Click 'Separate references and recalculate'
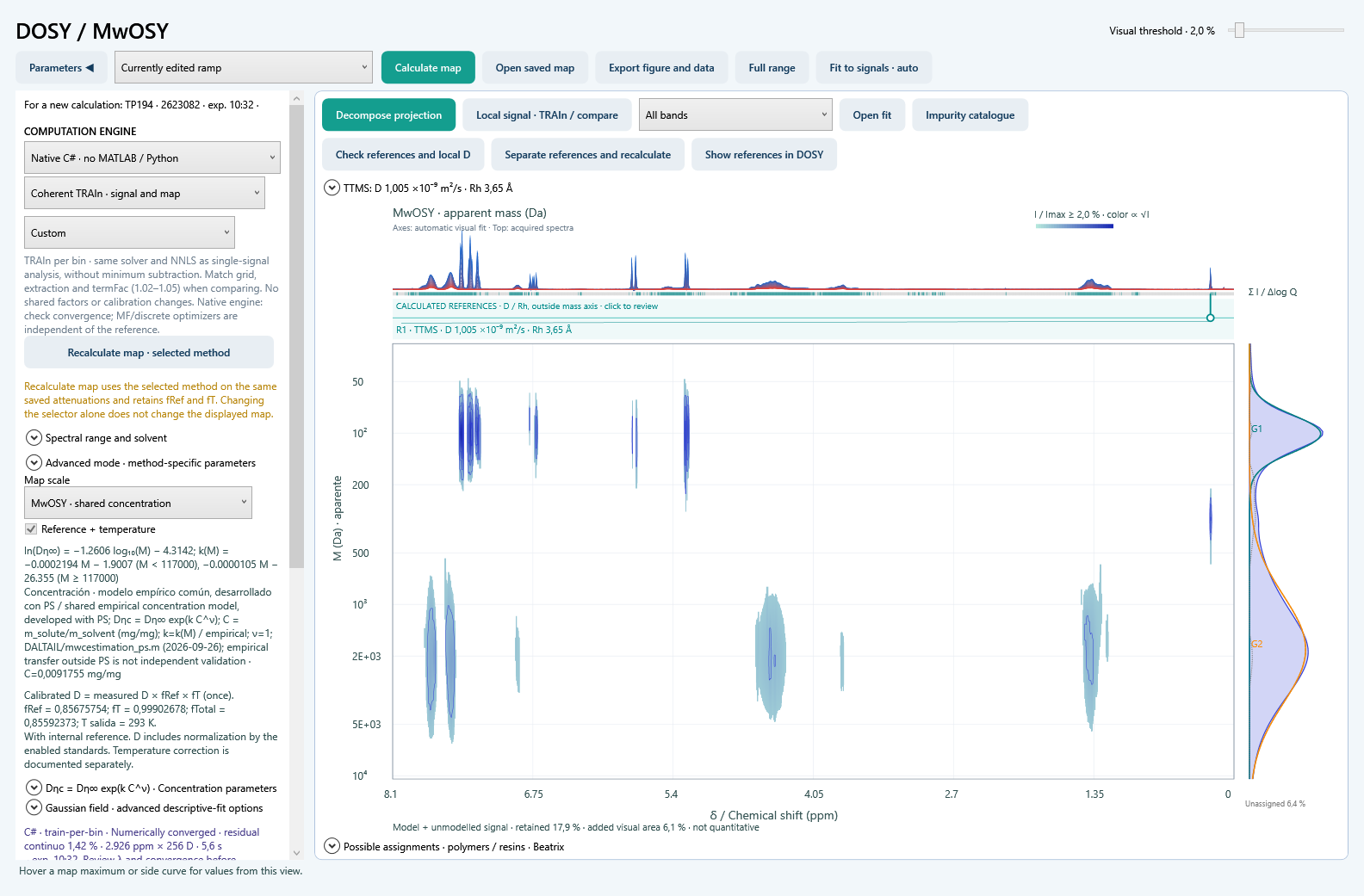The image size is (1364, 896). click(588, 155)
